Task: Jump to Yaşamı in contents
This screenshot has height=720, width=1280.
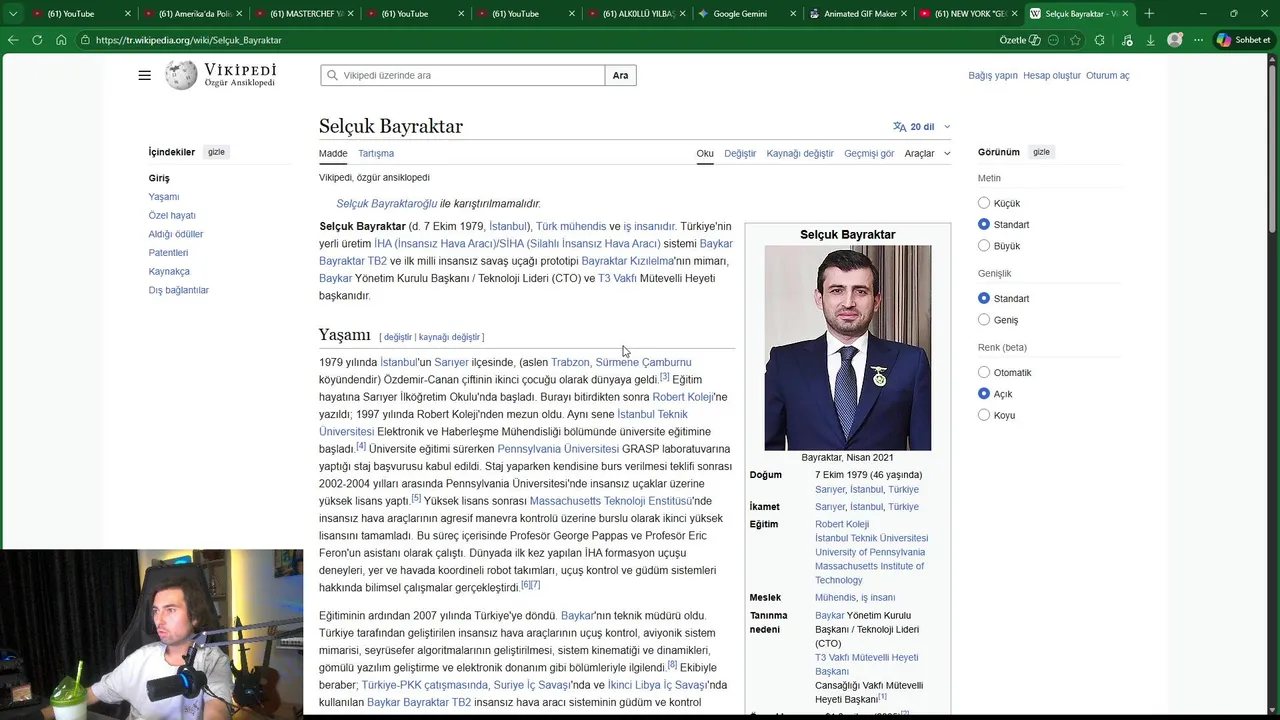Action: pyautogui.click(x=164, y=197)
